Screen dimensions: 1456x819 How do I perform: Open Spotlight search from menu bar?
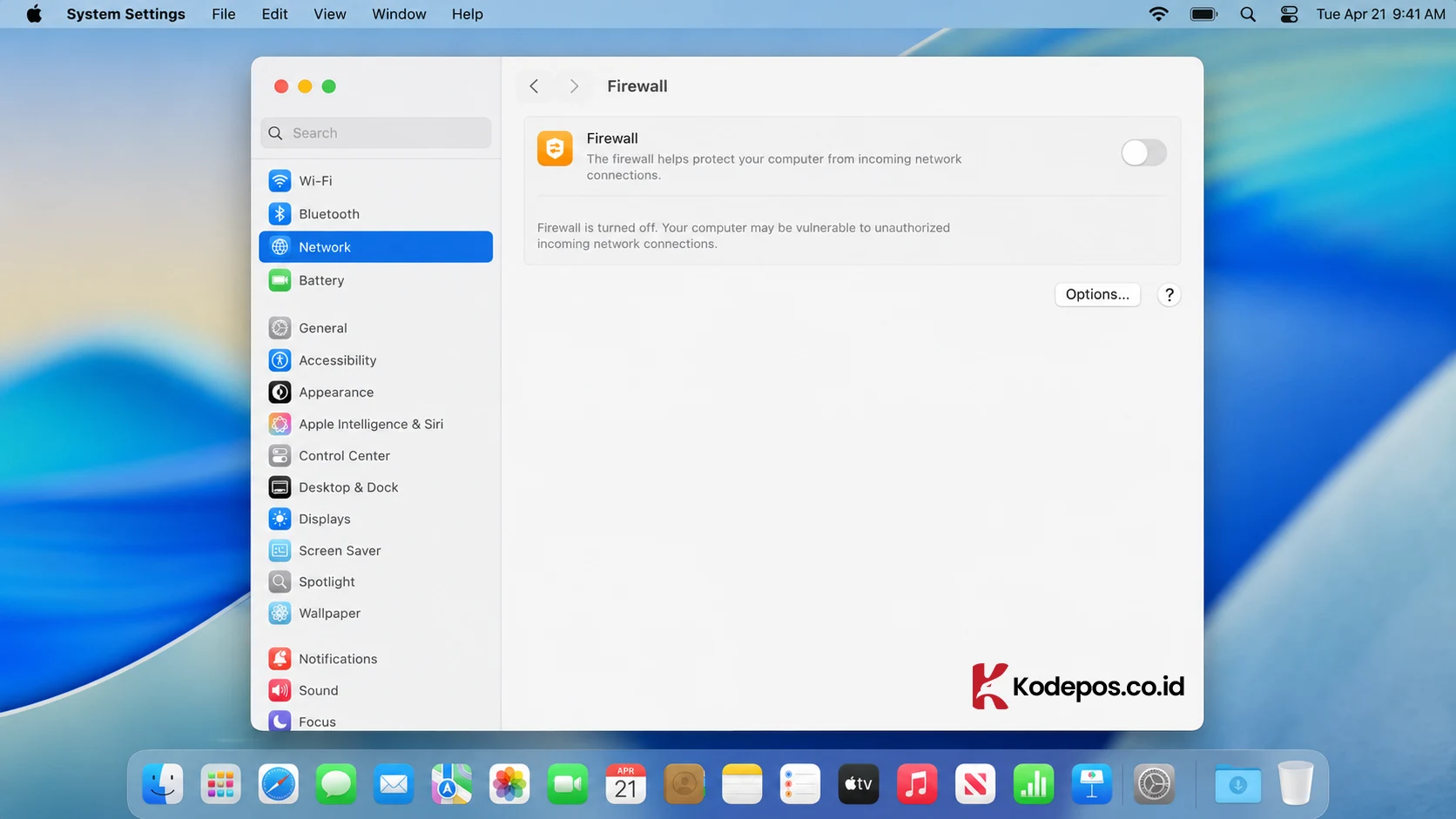point(1248,14)
